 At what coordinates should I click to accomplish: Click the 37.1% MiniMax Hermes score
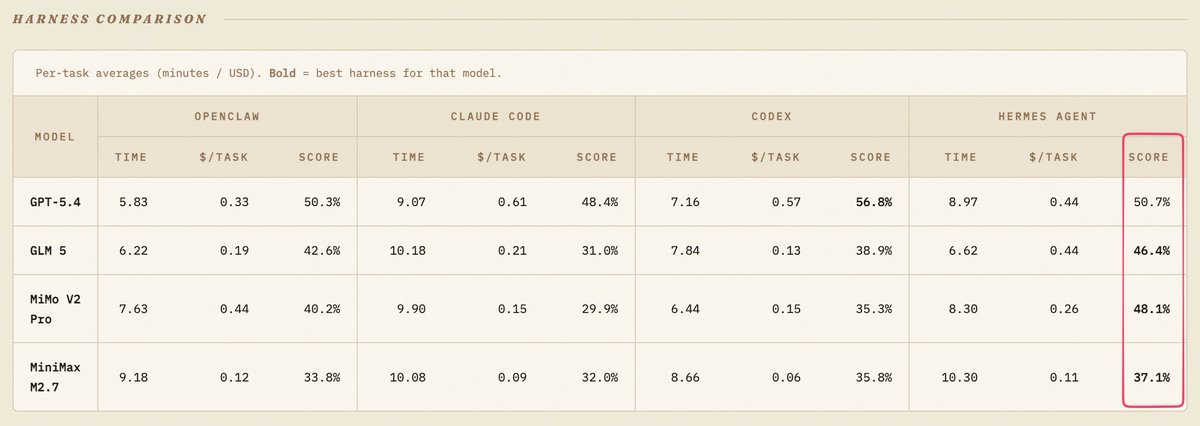click(x=1151, y=376)
